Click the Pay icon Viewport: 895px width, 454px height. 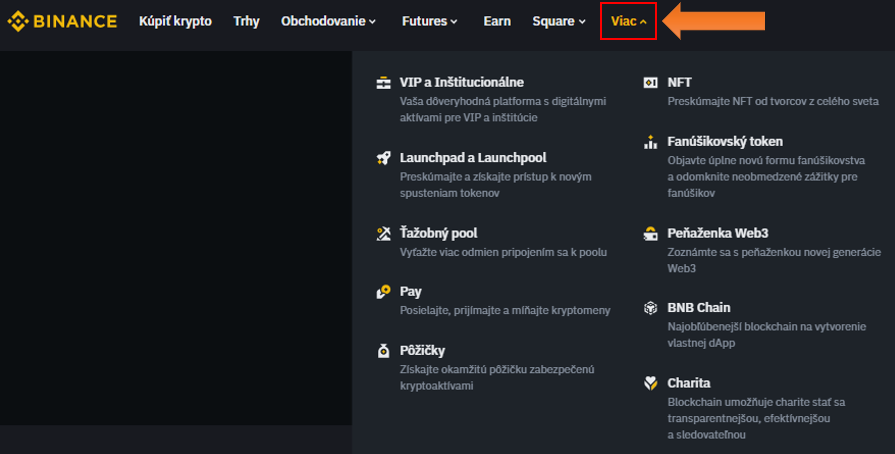383,292
